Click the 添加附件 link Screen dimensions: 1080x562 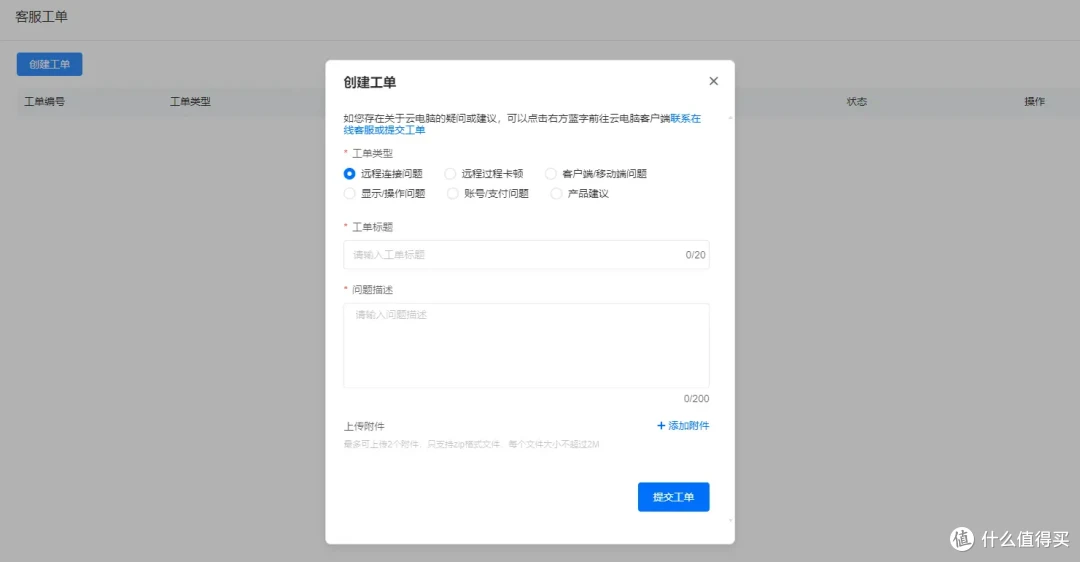tap(683, 426)
